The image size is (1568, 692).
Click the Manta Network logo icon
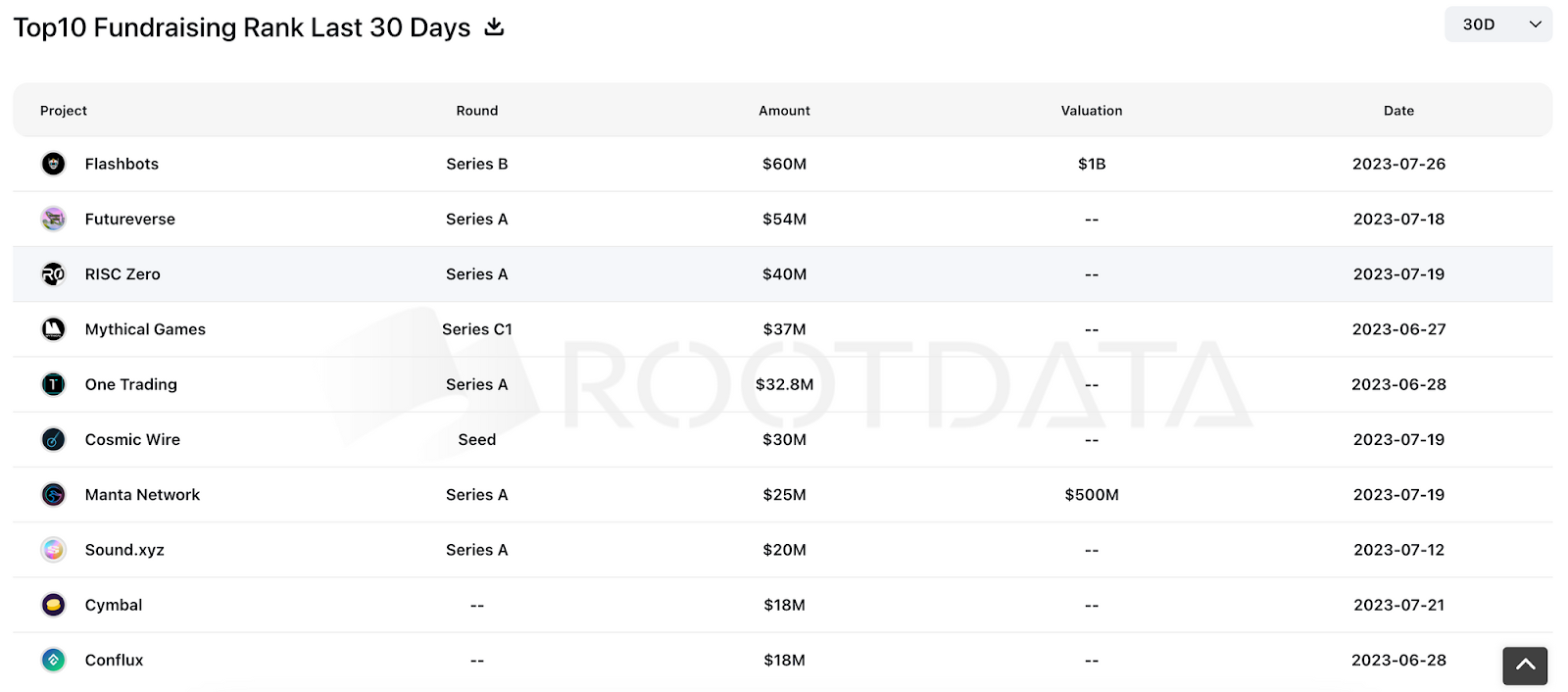coord(54,495)
